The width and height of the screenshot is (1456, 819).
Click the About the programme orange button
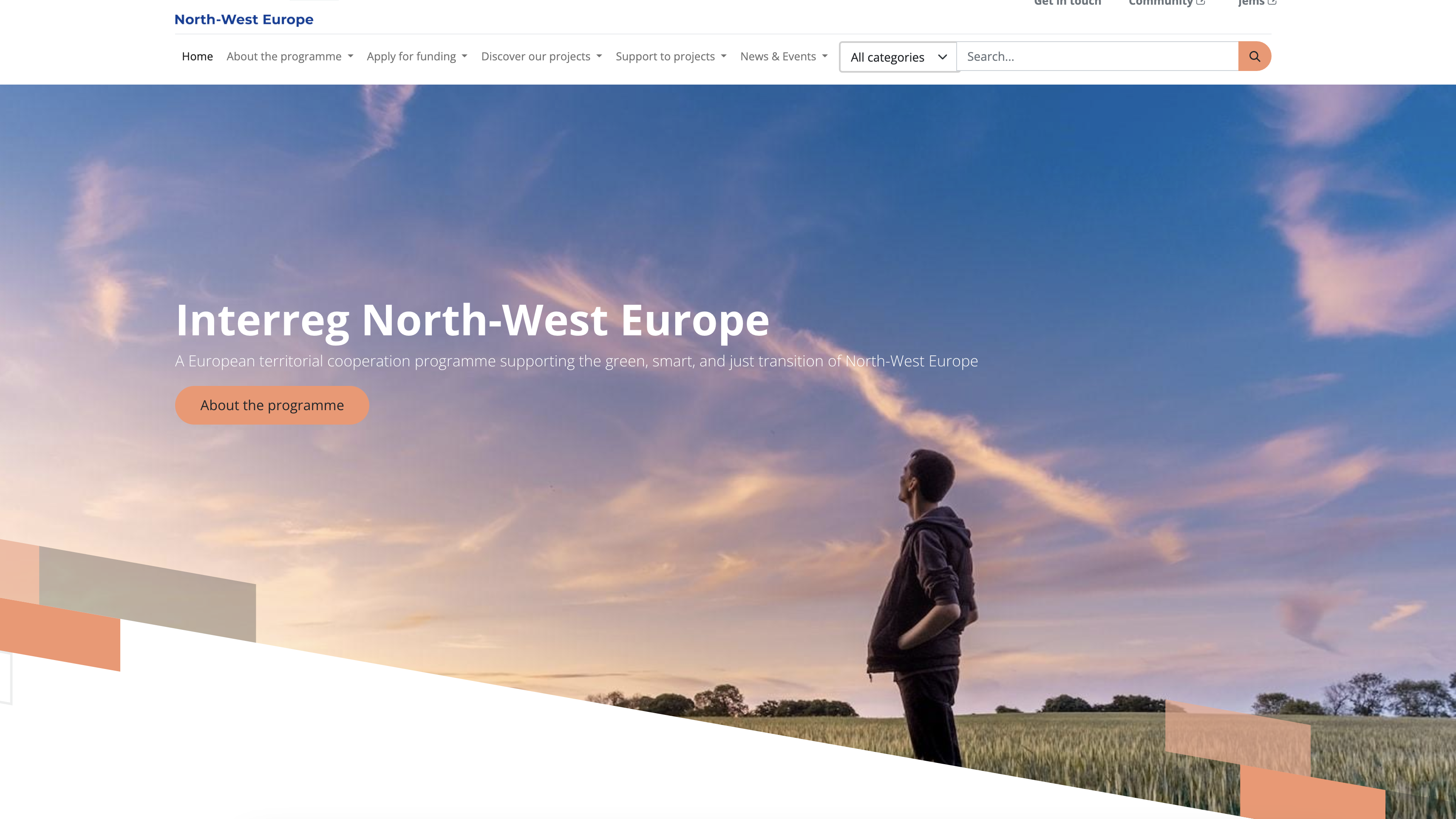click(272, 405)
